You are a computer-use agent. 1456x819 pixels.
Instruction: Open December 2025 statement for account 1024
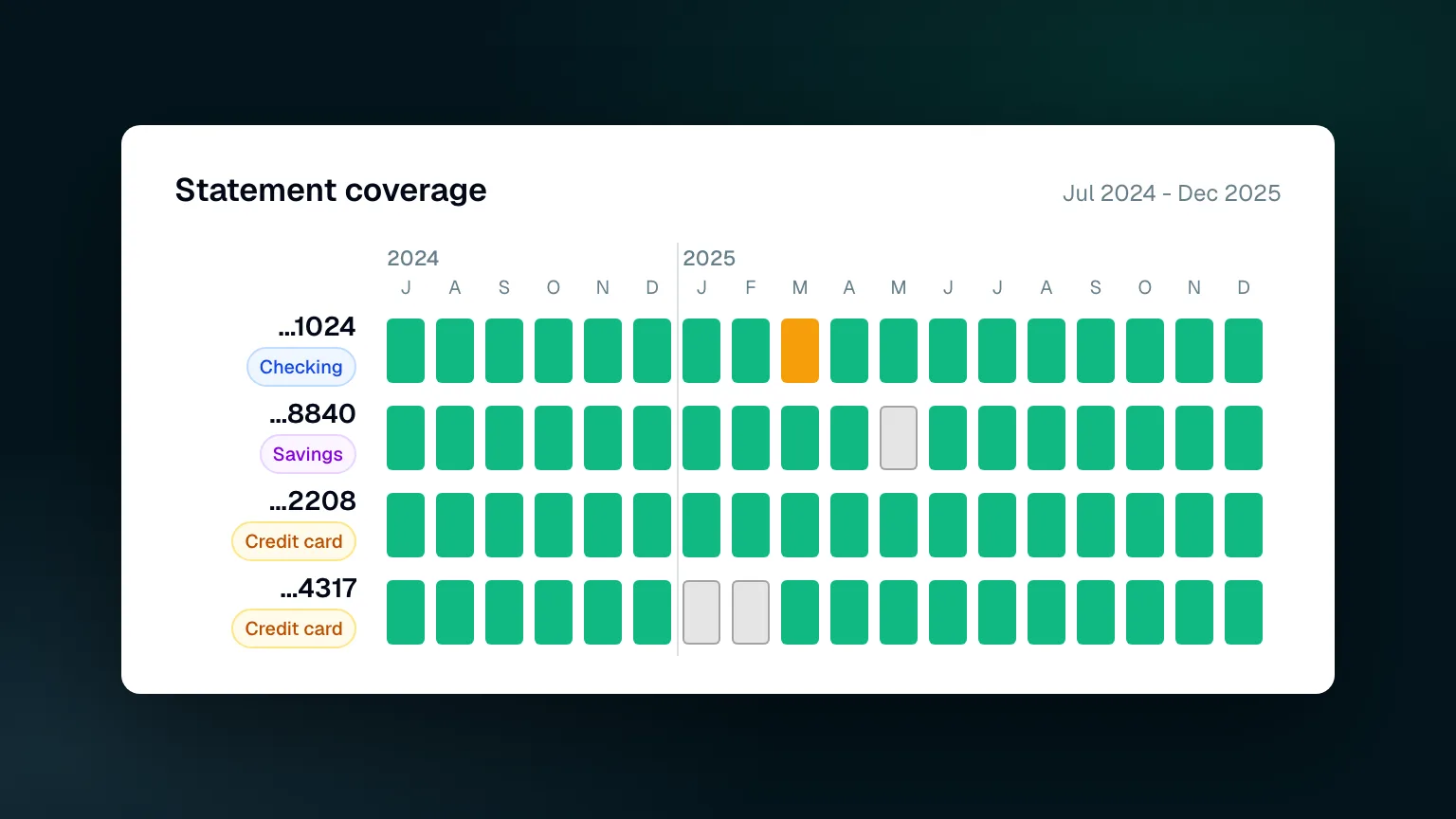(1244, 351)
